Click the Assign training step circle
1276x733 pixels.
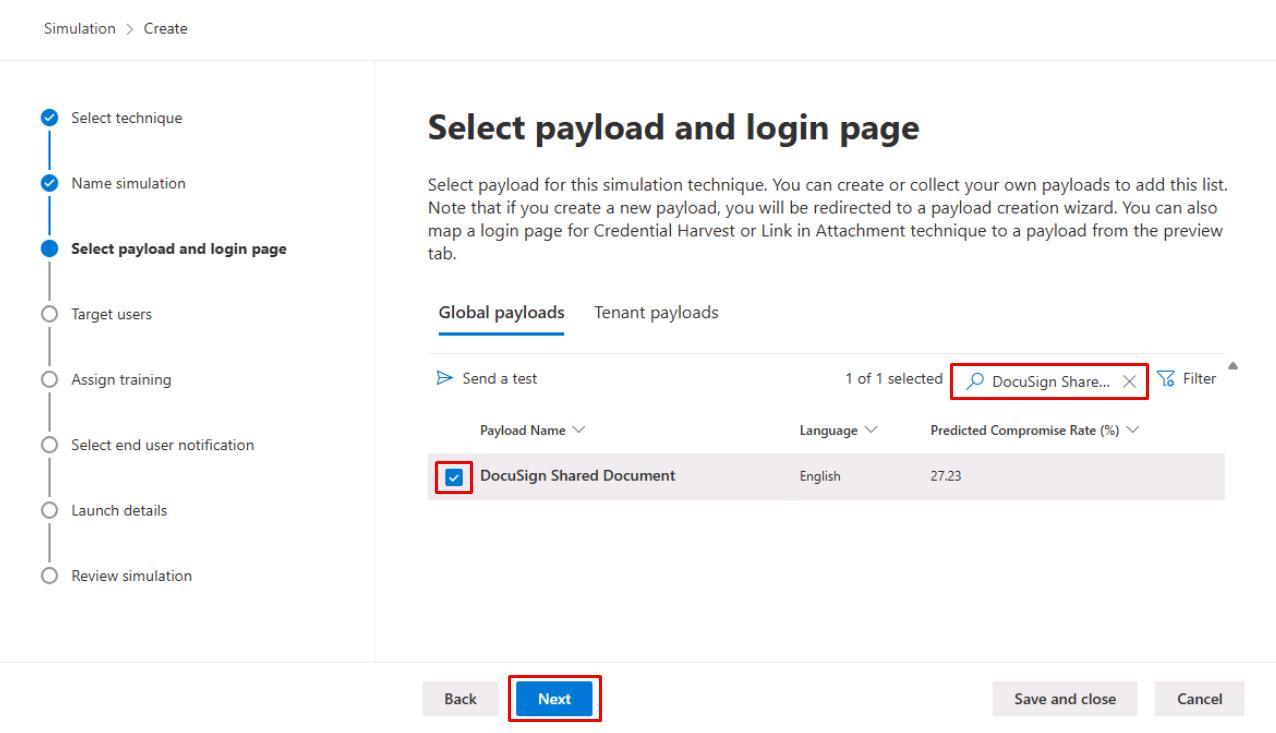[x=49, y=380]
